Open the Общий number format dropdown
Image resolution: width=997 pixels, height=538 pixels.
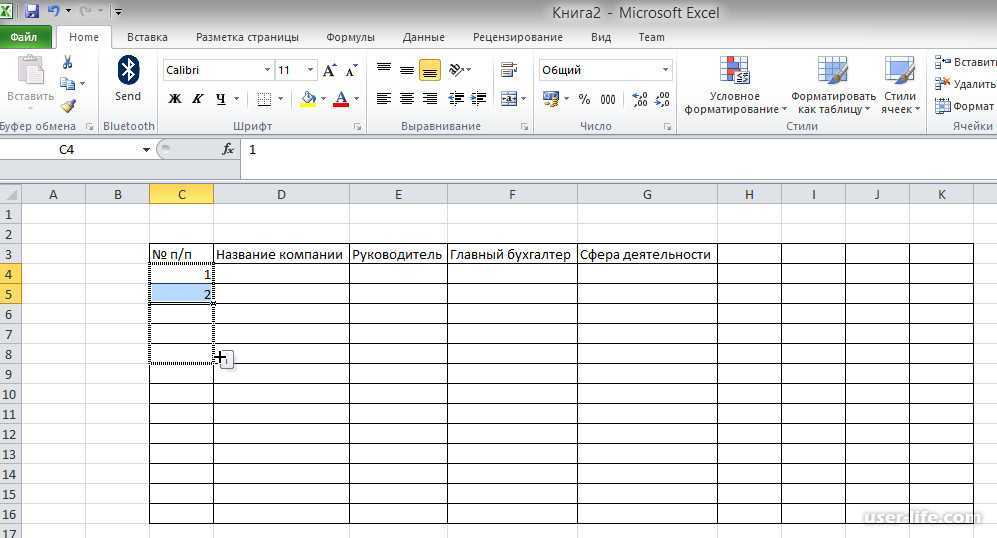665,70
